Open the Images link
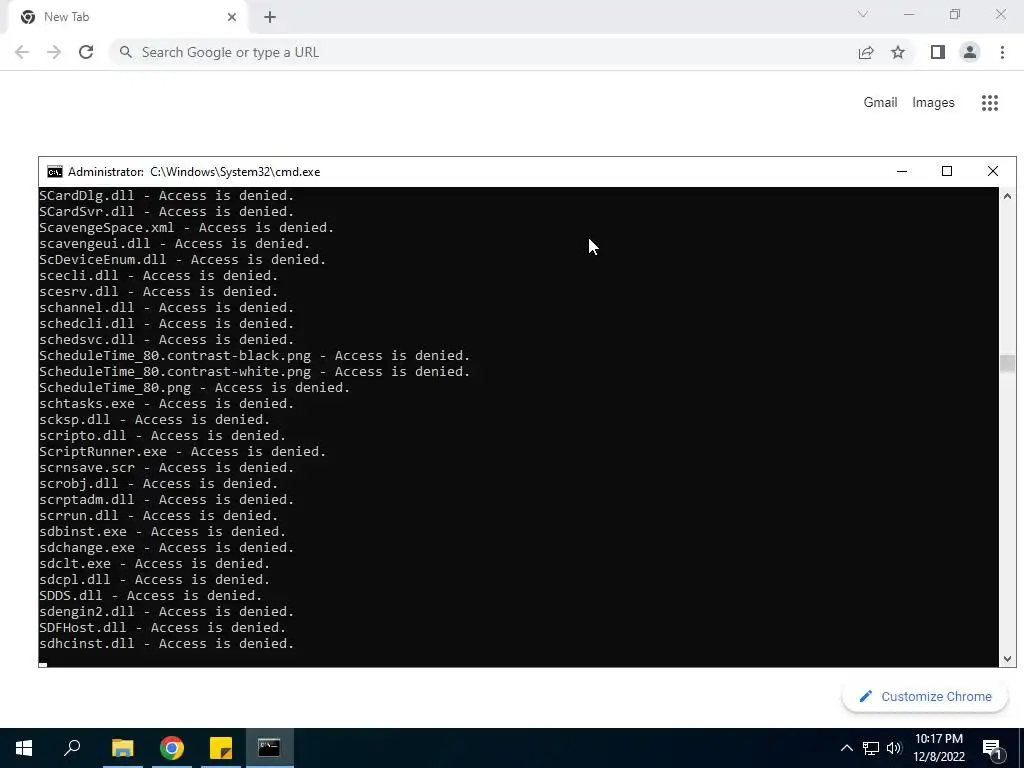This screenshot has height=768, width=1024. (933, 103)
